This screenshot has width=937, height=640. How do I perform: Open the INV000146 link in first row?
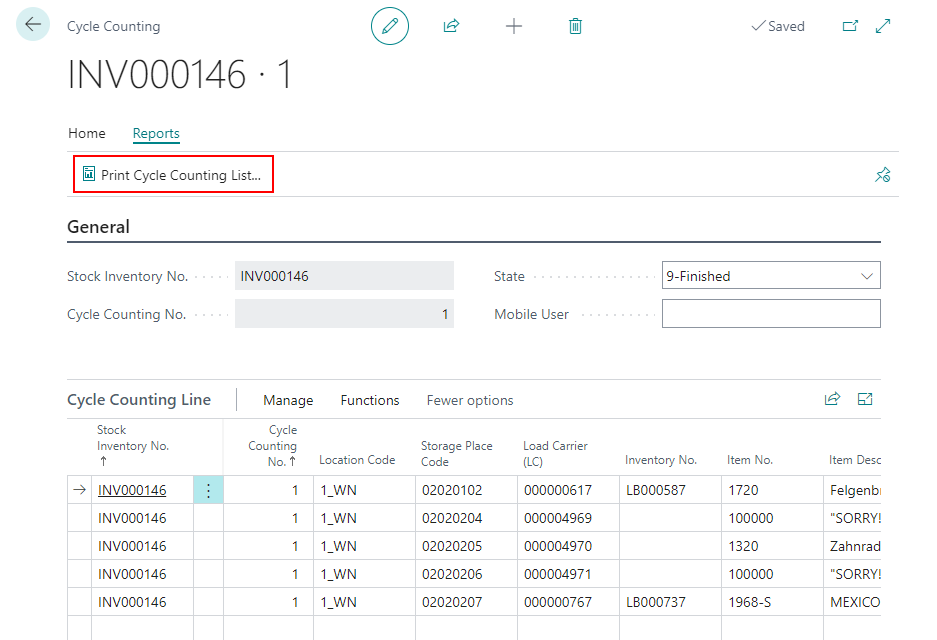point(132,490)
